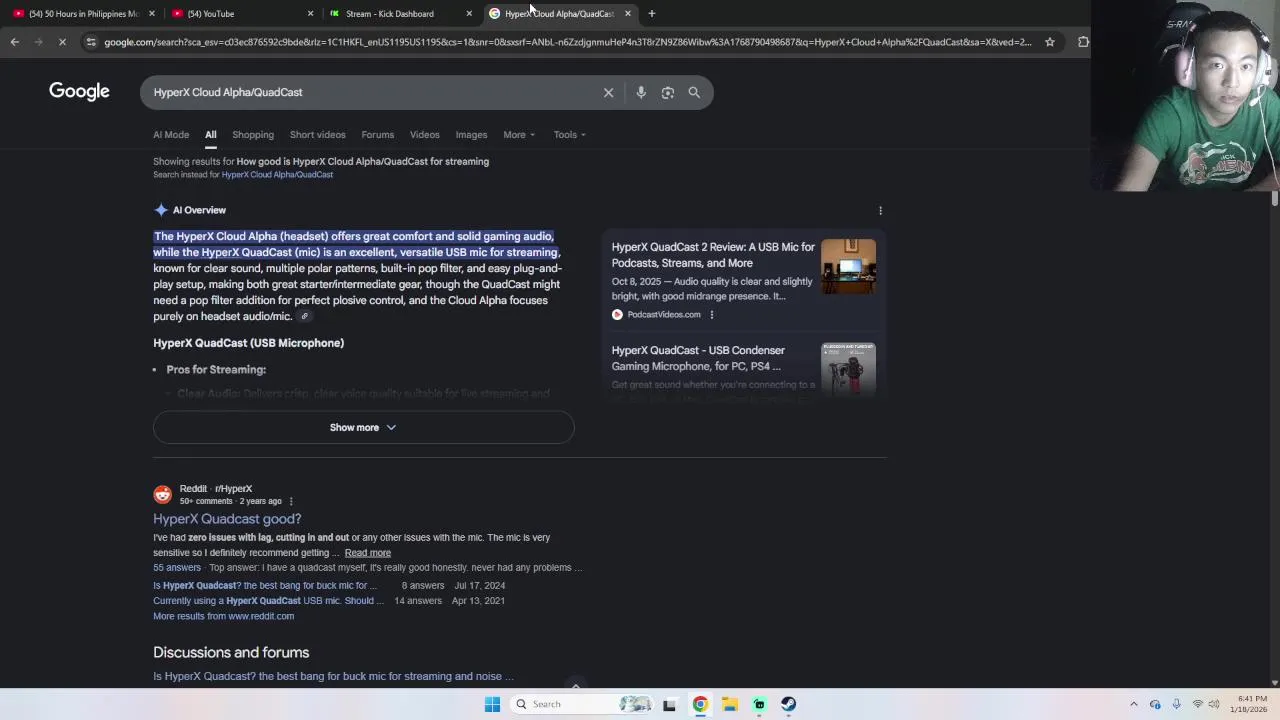The image size is (1280, 720).
Task: Stop loading the page
Action: click(x=62, y=42)
